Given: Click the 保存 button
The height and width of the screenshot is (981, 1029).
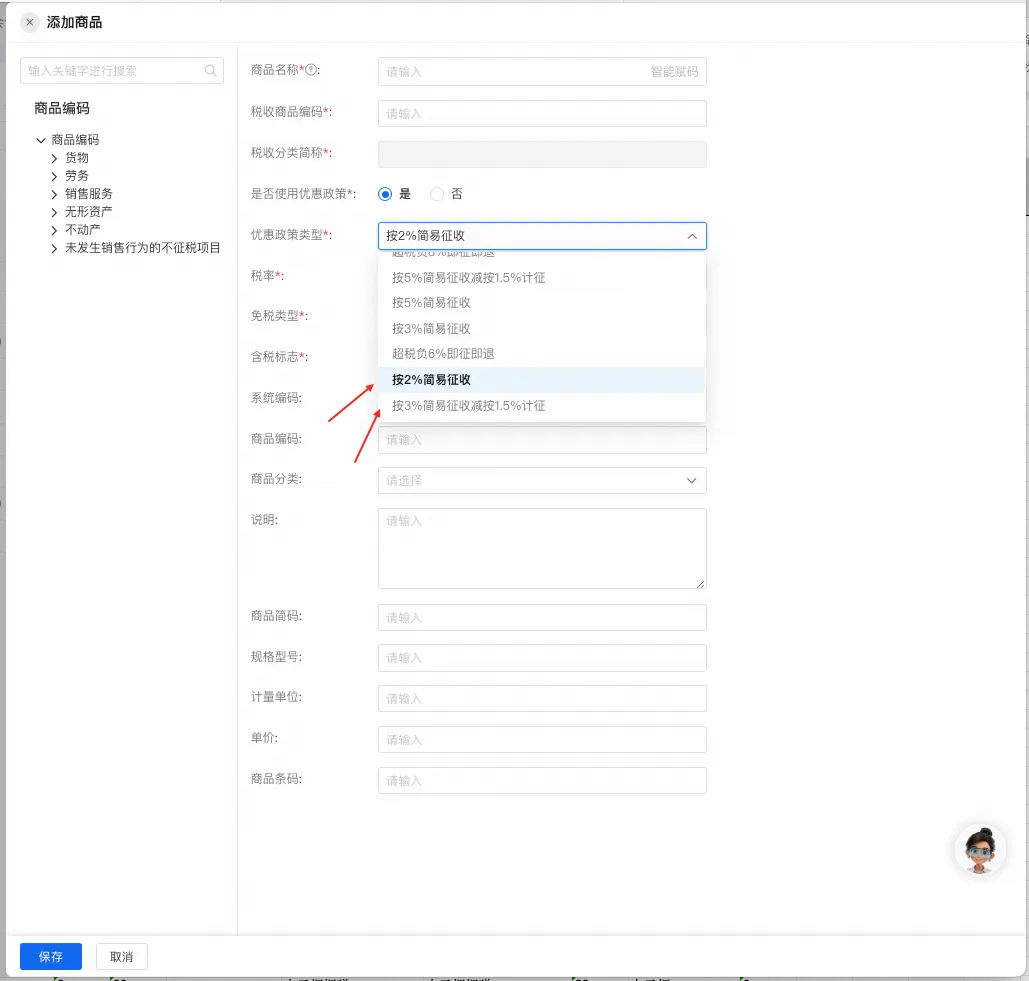Looking at the screenshot, I should (51, 957).
